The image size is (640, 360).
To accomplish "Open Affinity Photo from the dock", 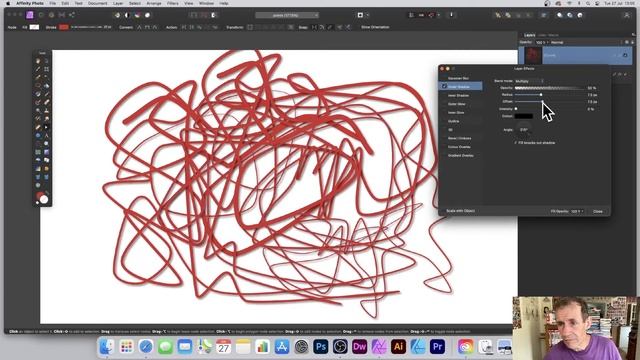I will click(x=379, y=347).
